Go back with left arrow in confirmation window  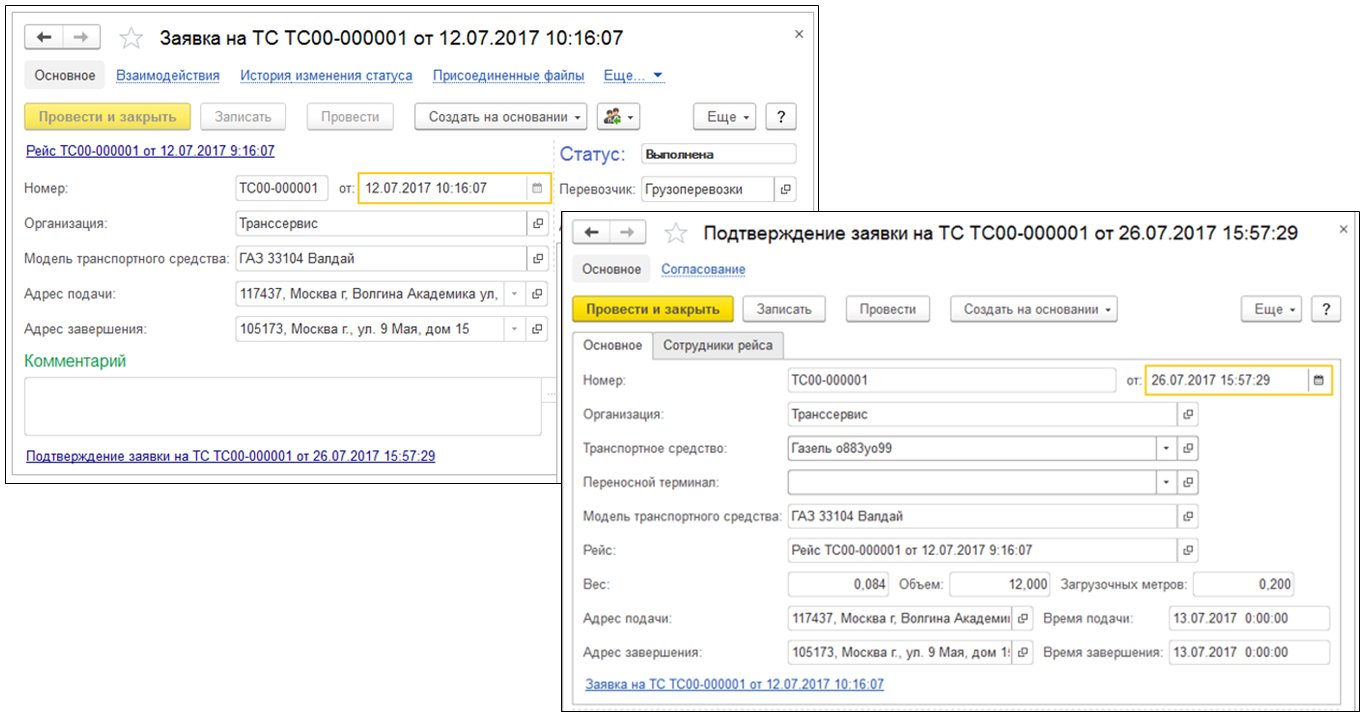click(592, 232)
